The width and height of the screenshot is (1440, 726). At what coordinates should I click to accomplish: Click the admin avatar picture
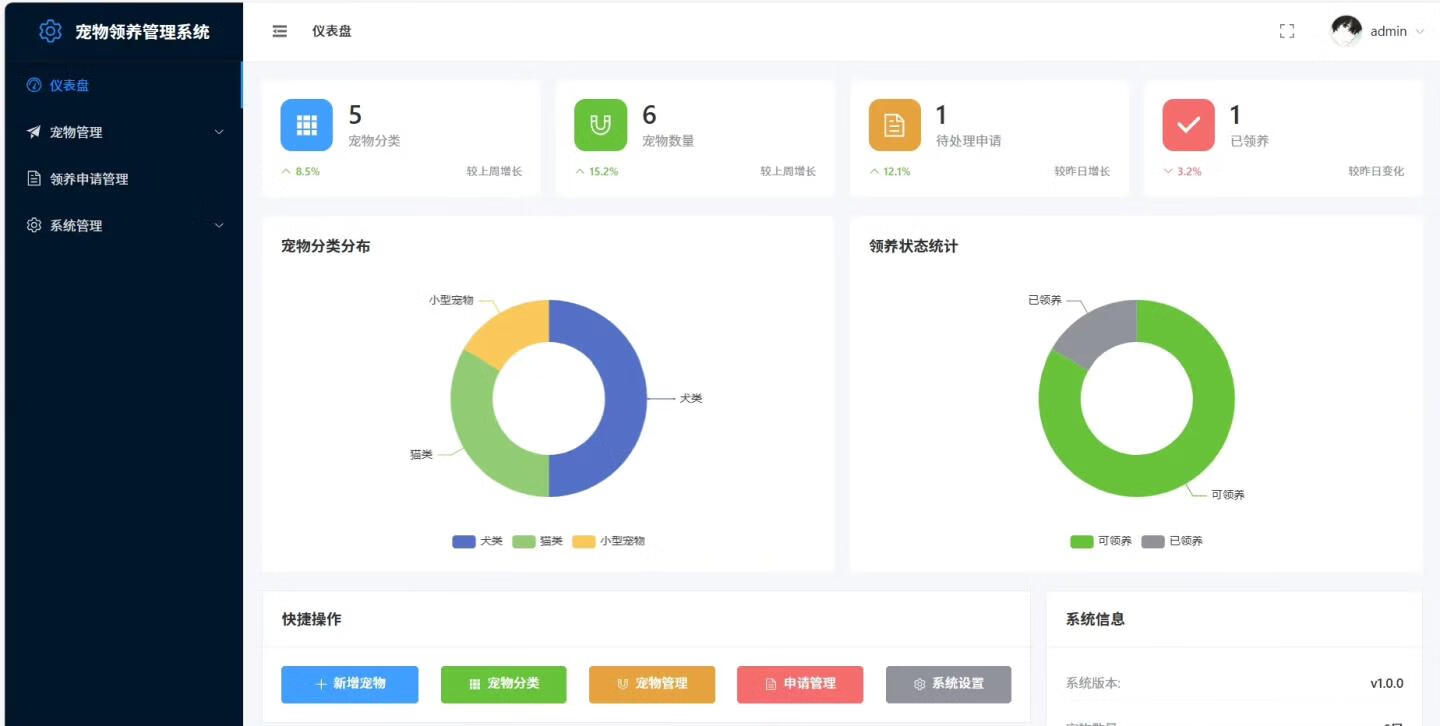pos(1346,31)
